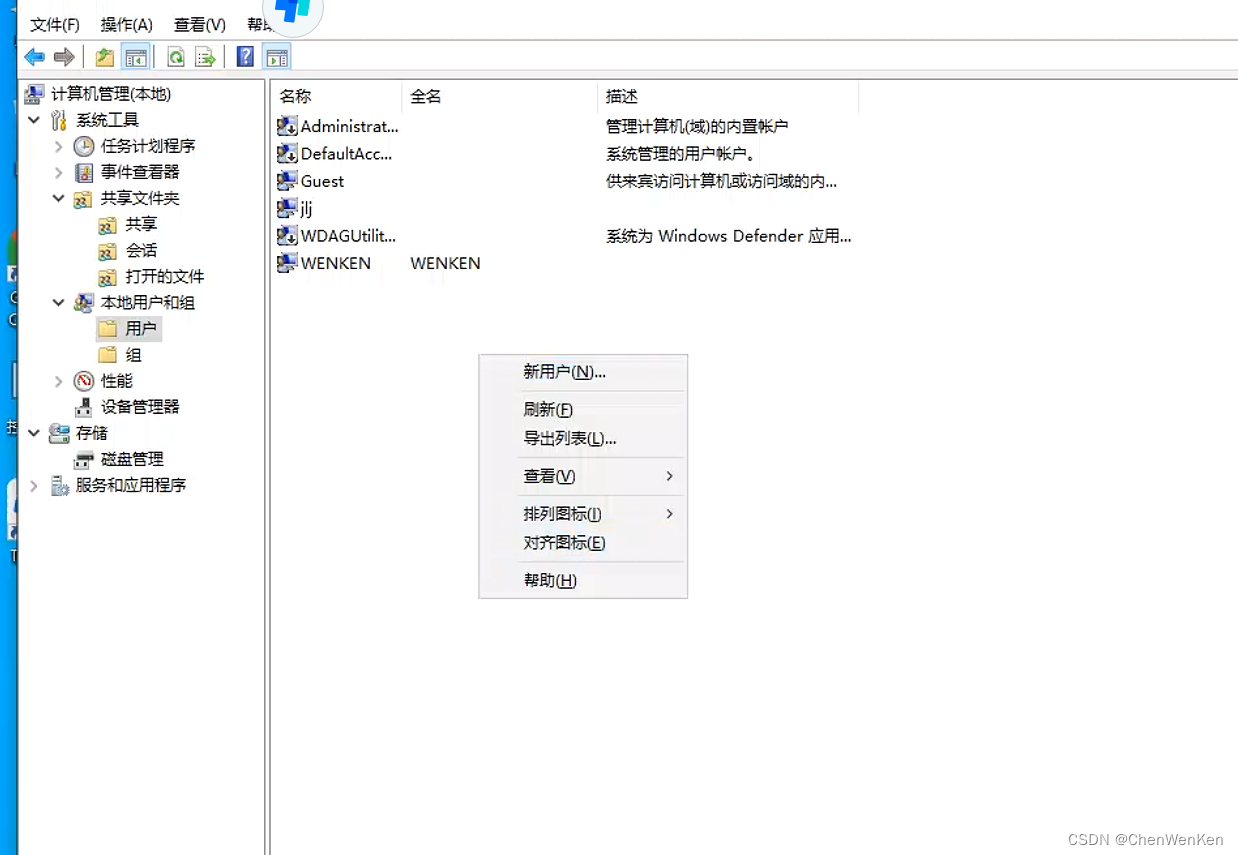Choose 新用户(N)... from the context menu
The height and width of the screenshot is (855, 1238).
click(583, 372)
